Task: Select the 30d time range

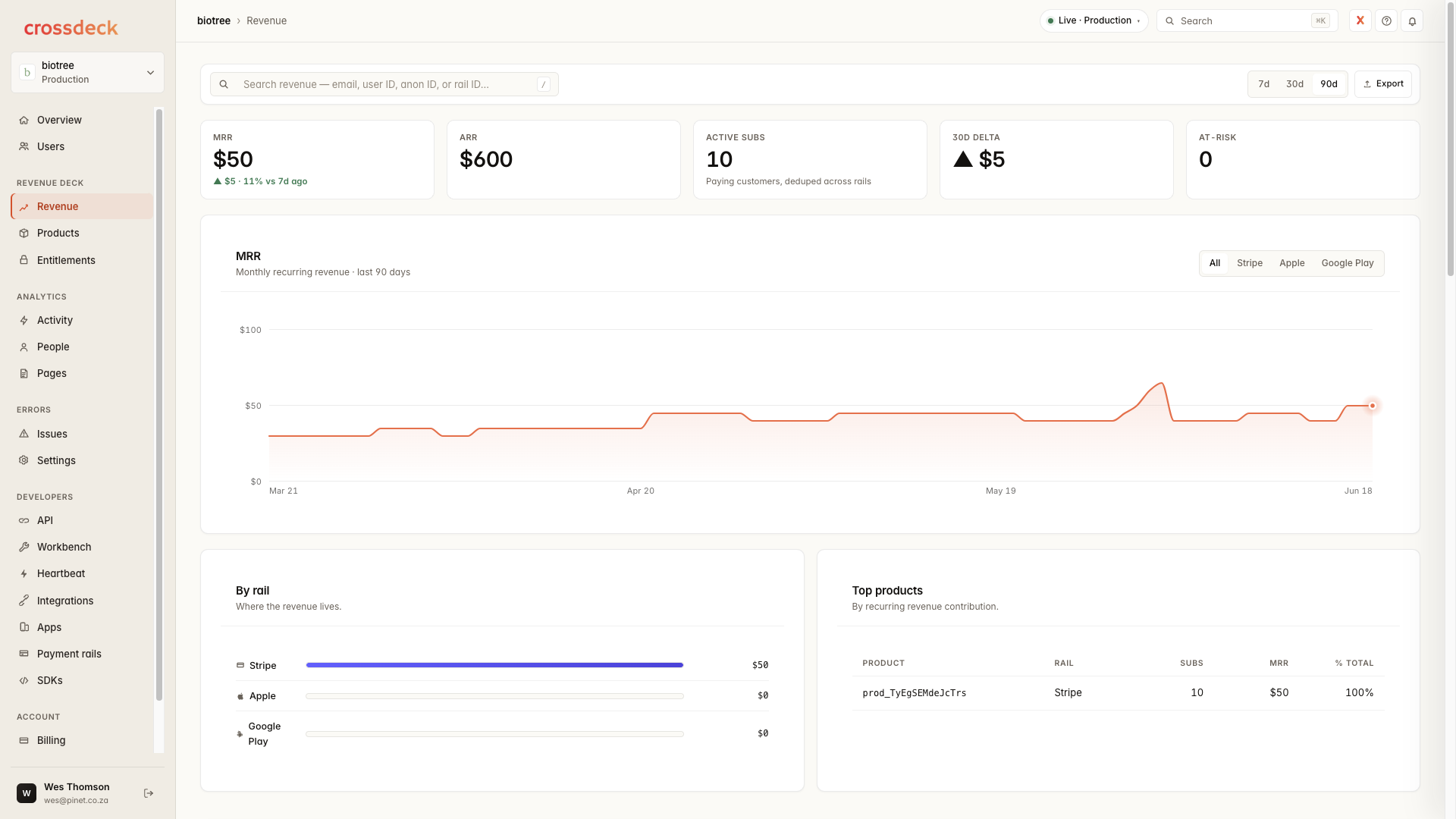Action: click(1294, 84)
